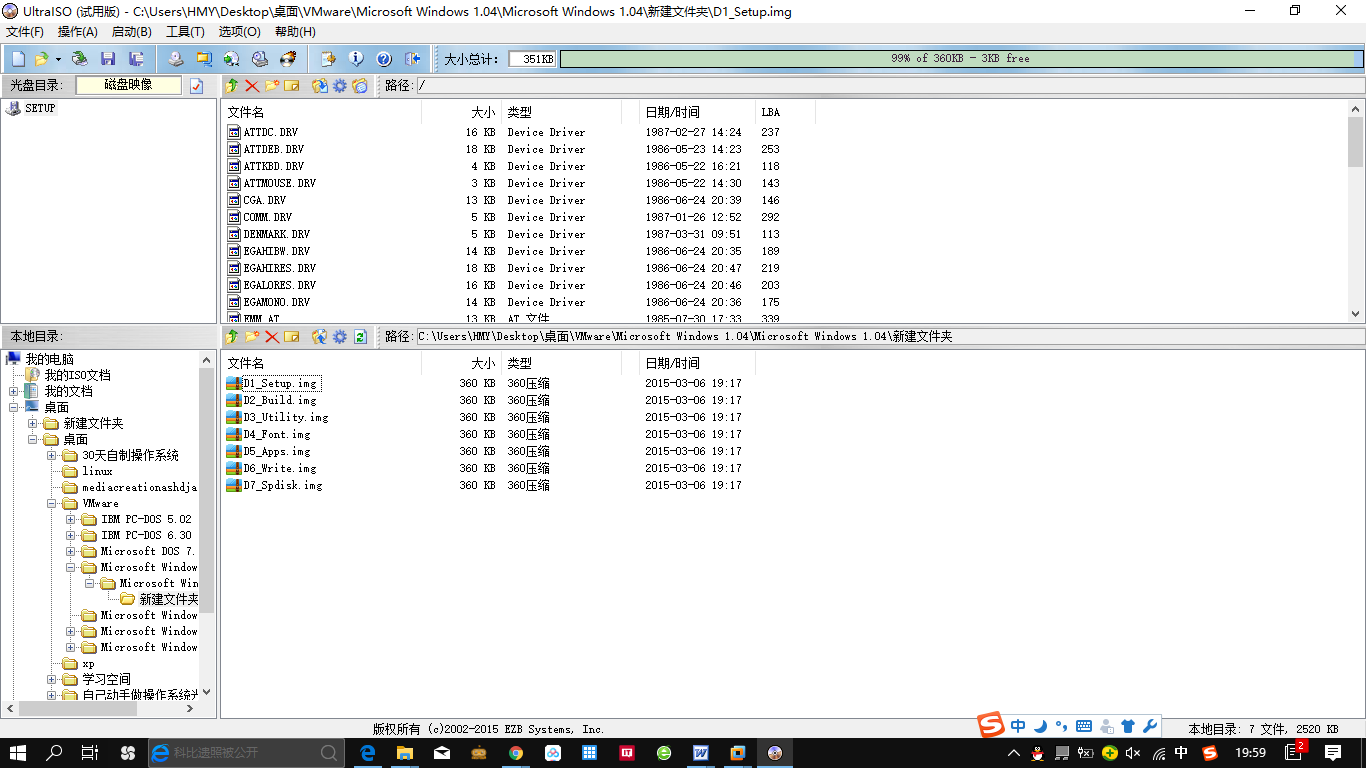The height and width of the screenshot is (768, 1366).
Task: Click the New file toolbar icon
Action: (18, 59)
